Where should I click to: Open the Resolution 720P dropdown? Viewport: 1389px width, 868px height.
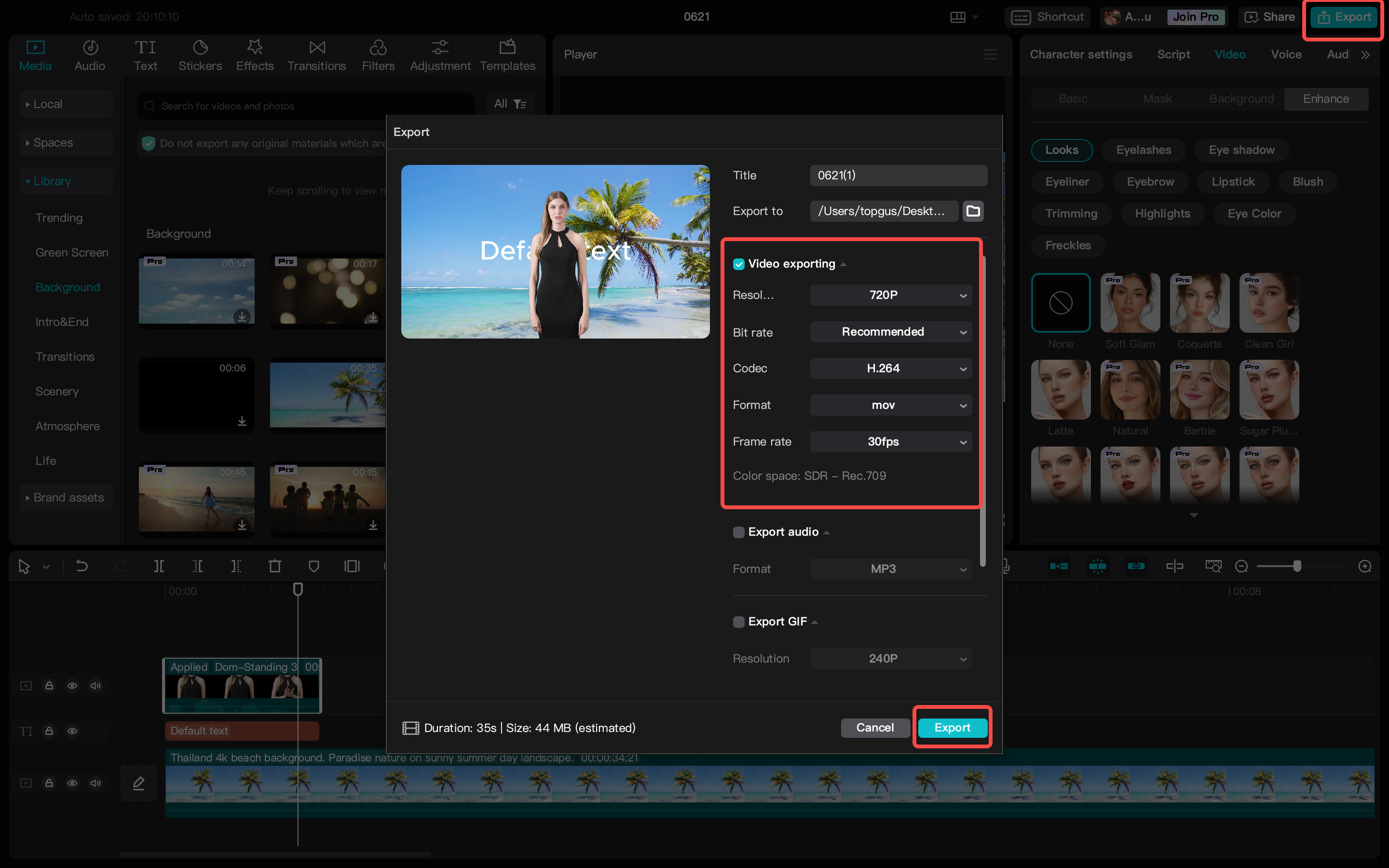click(x=890, y=295)
